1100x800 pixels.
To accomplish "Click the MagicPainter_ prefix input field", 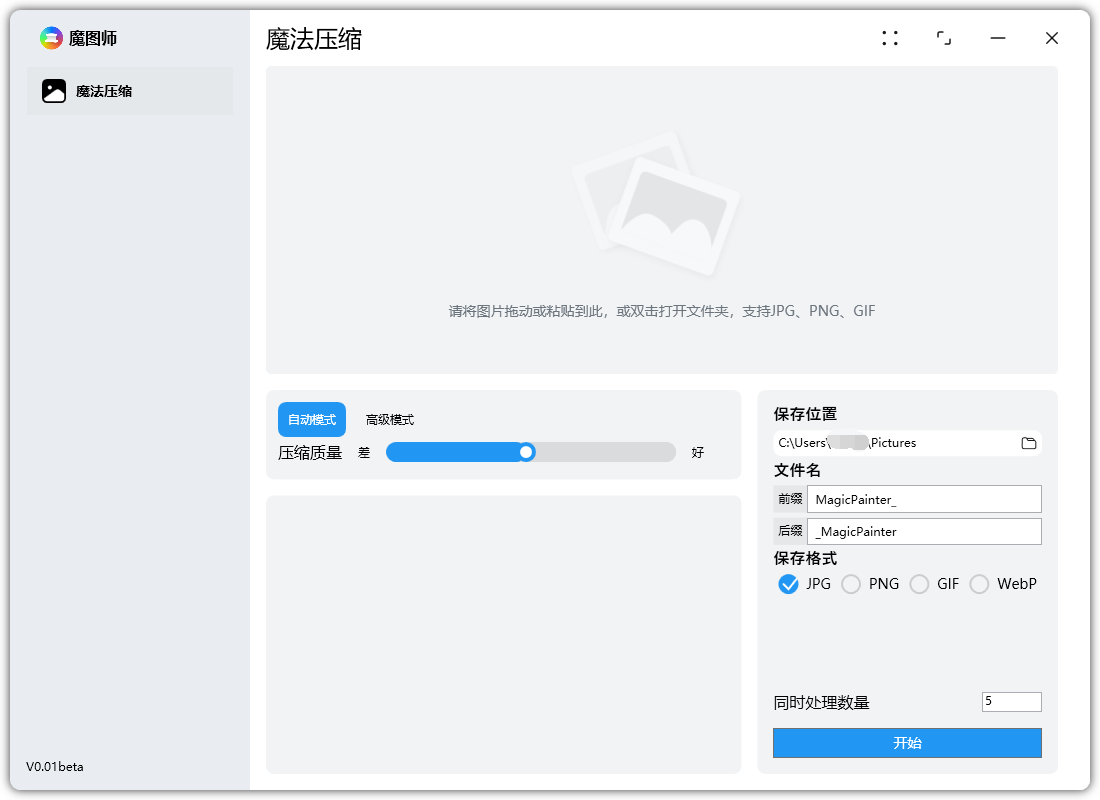I will coord(923,499).
